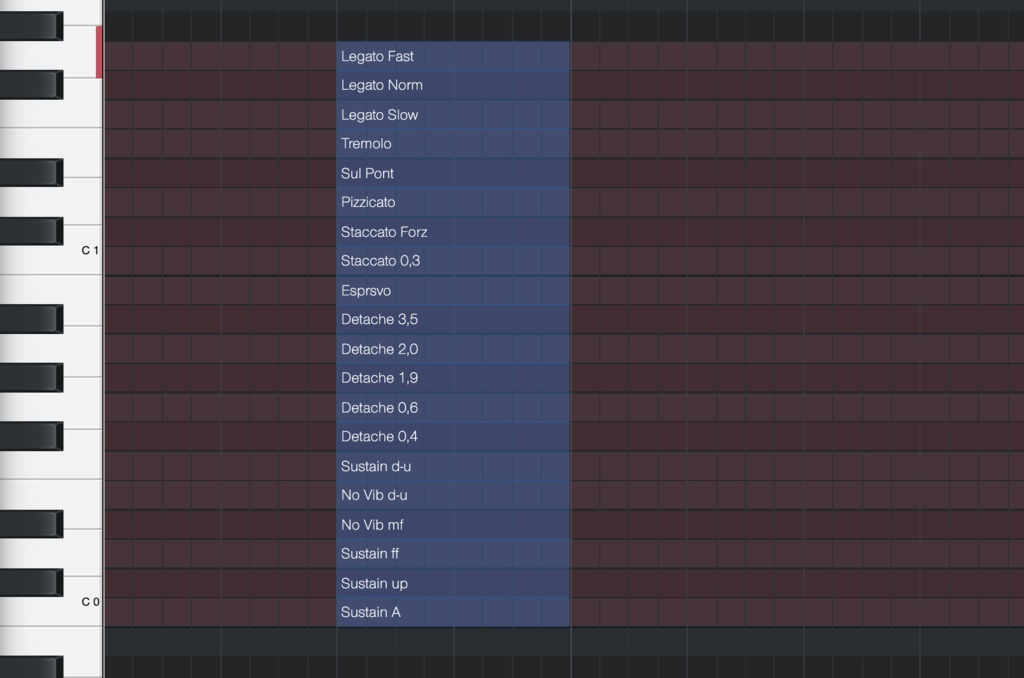
Task: Select the No Vib mf articulation
Action: tap(450, 524)
